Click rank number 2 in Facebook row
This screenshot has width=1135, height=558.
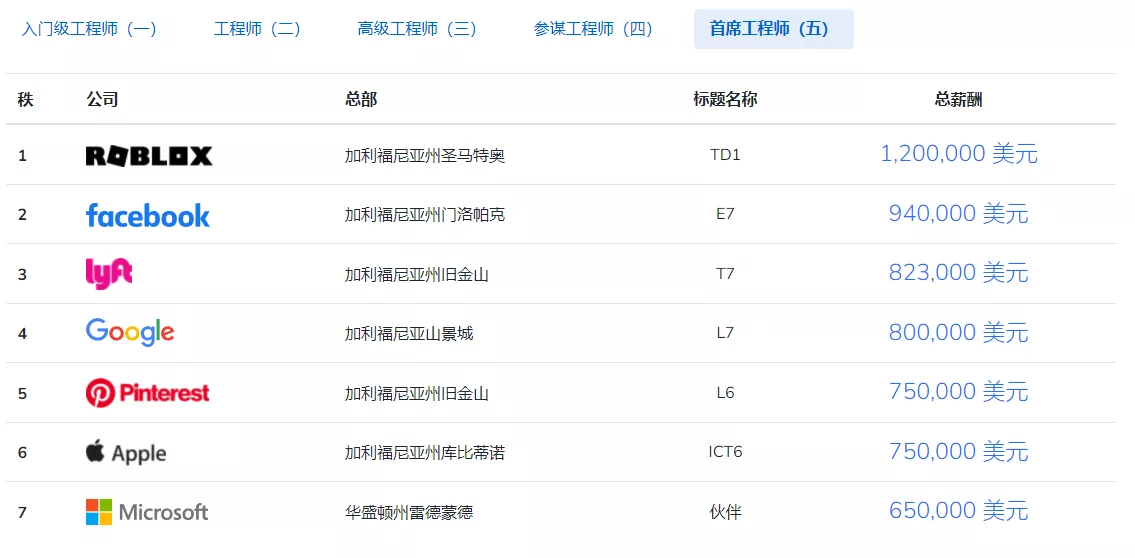(x=22, y=215)
